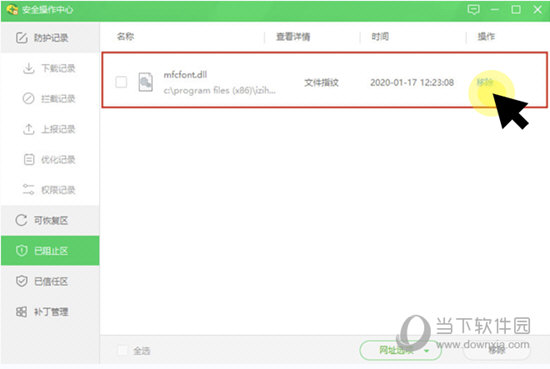Click the mfcfont.dll file icon
The width and height of the screenshot is (550, 369).
pyautogui.click(x=145, y=82)
